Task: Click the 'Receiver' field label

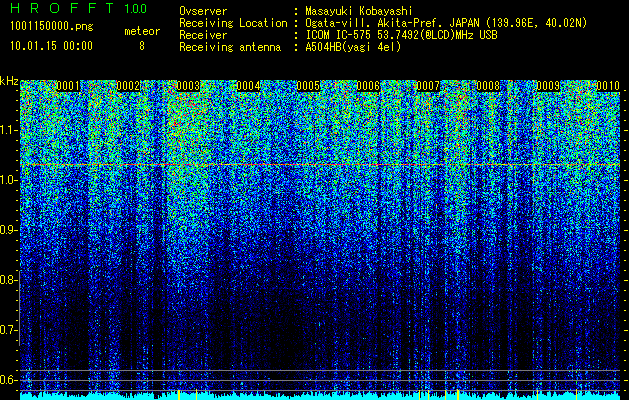Action: pos(203,35)
